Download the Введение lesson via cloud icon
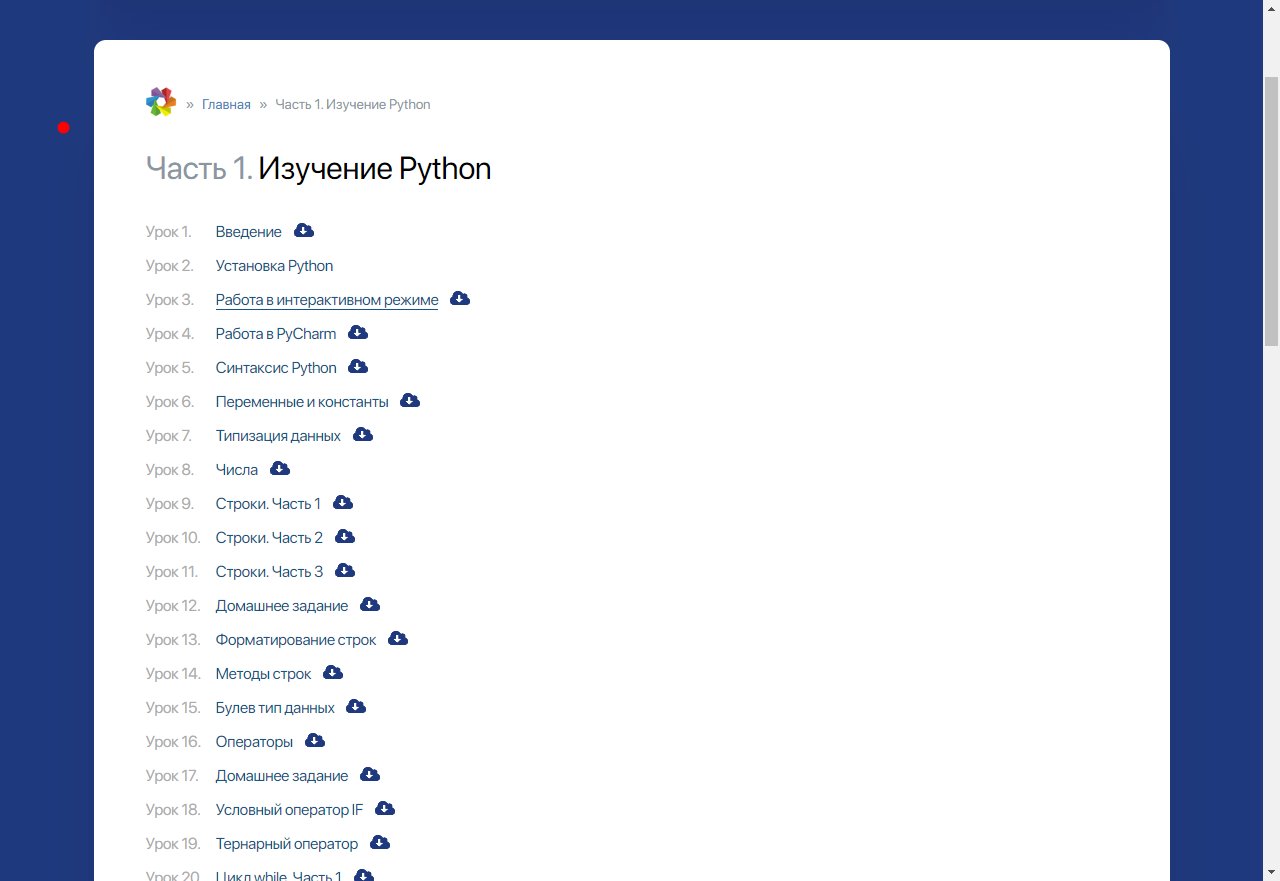Screen dimensions: 1280x881 coord(304,231)
